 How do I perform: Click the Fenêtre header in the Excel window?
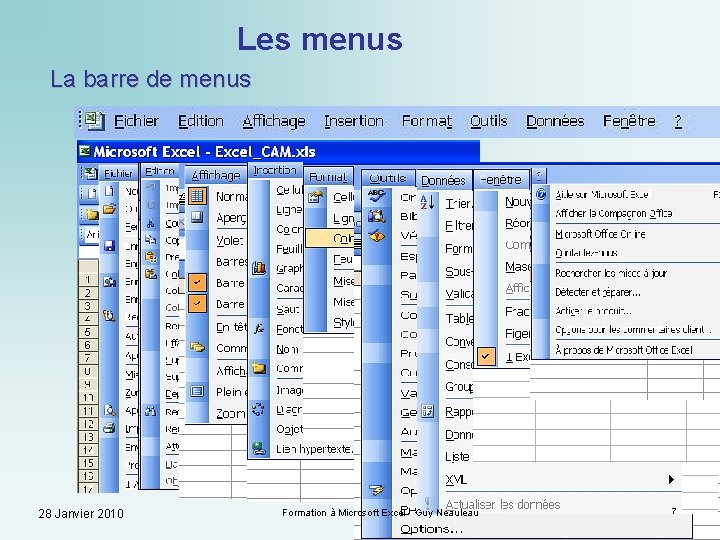(501, 180)
